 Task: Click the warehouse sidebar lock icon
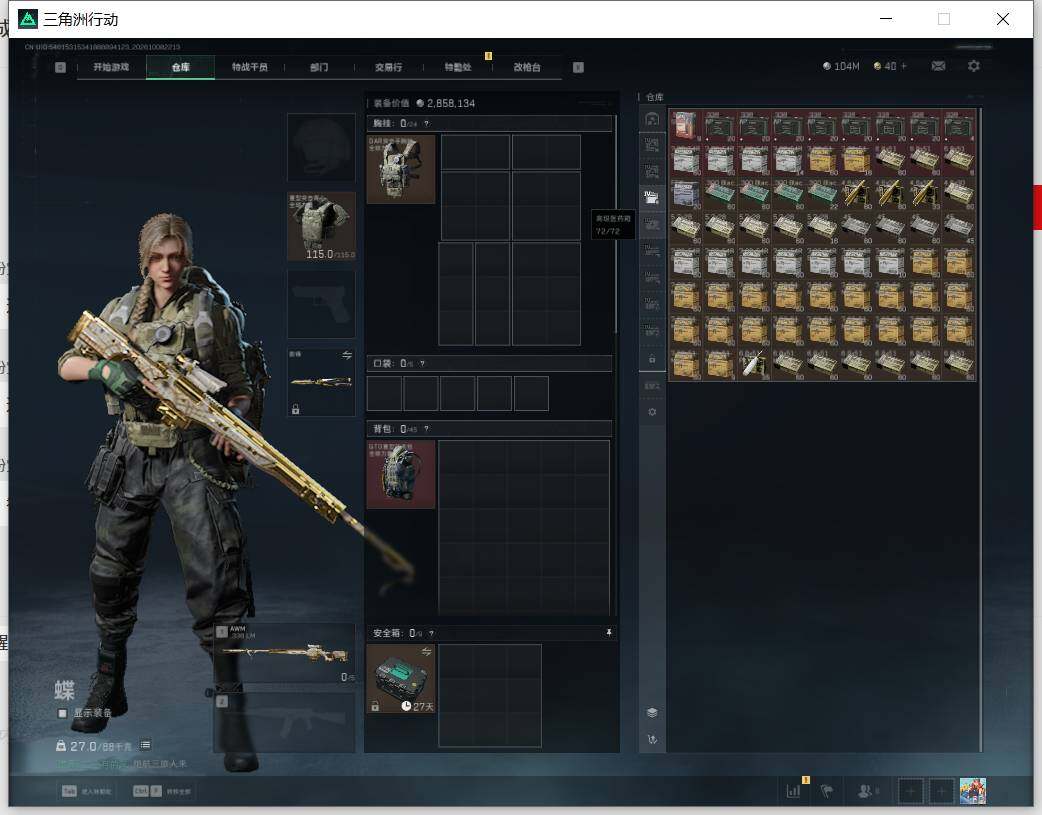652,359
